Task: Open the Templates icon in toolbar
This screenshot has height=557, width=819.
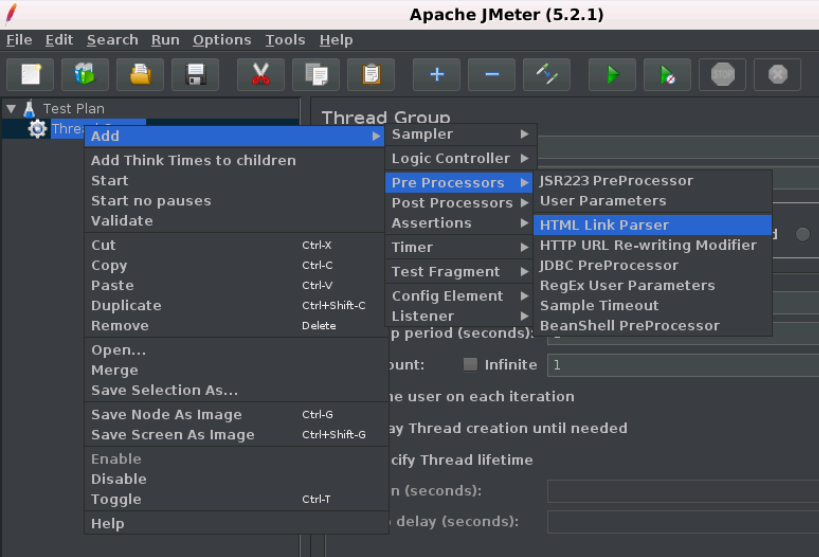Action: tap(85, 75)
